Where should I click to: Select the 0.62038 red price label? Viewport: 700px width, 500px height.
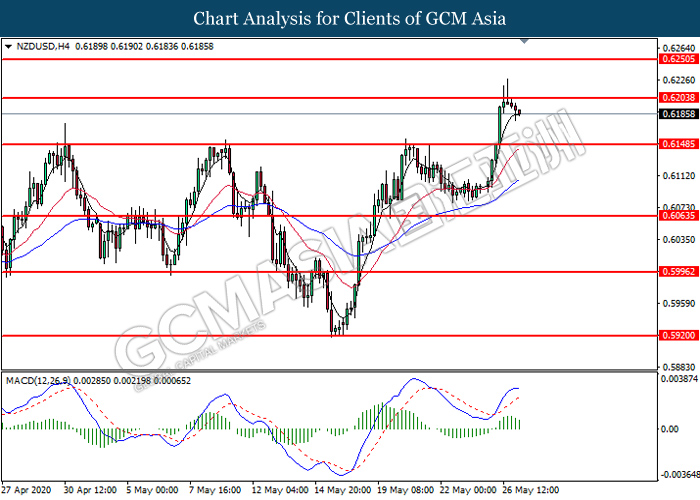click(x=679, y=98)
